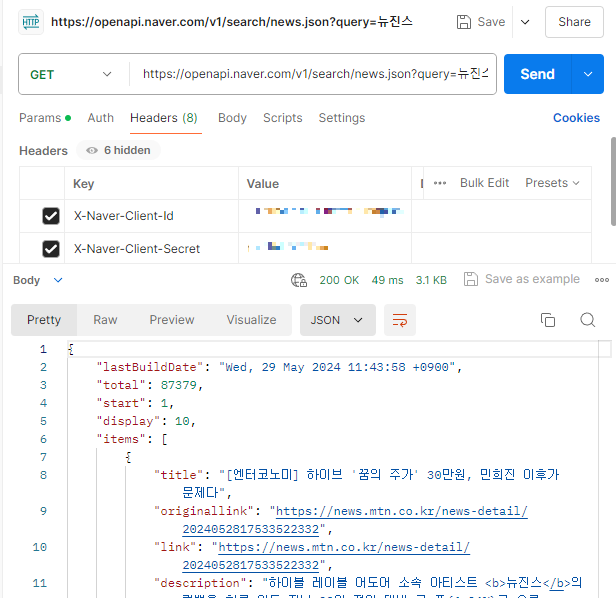Screen dimensions: 616x598
Task: Open the headers table more options ellipsis
Action: (440, 183)
